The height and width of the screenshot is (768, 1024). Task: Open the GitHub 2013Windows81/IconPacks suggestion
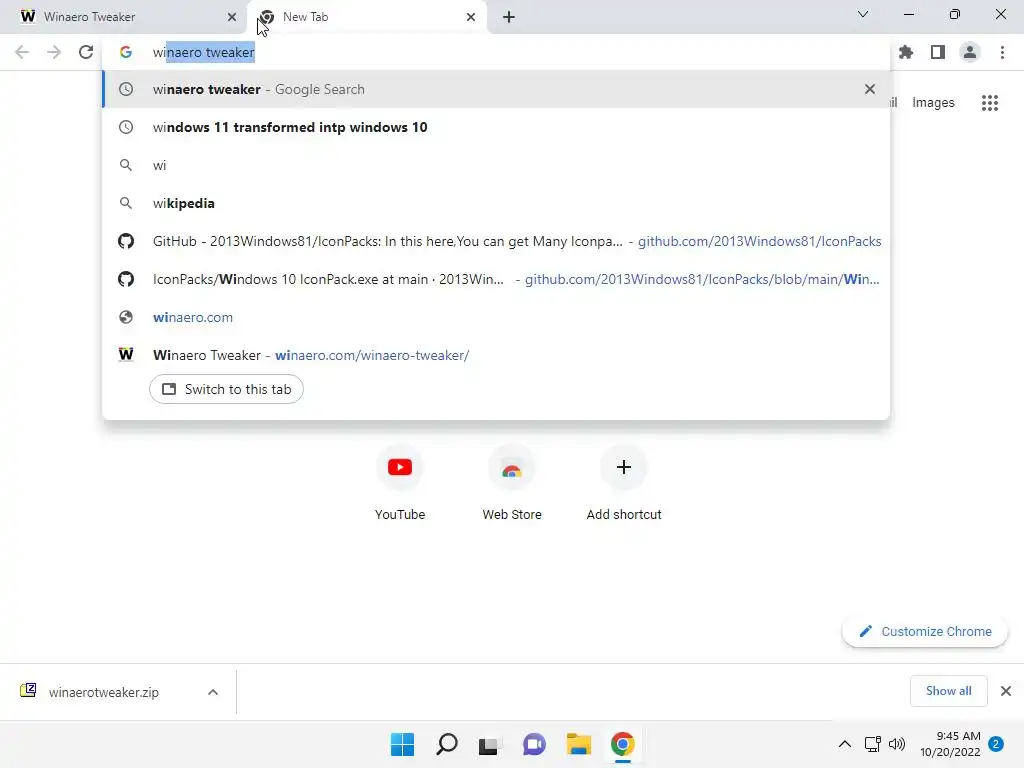[x=496, y=241]
